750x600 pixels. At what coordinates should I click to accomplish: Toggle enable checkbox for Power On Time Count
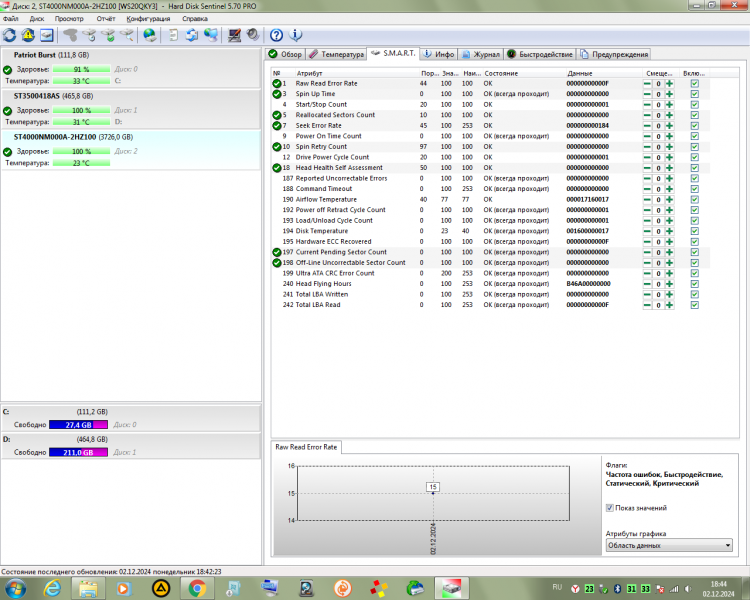point(695,136)
